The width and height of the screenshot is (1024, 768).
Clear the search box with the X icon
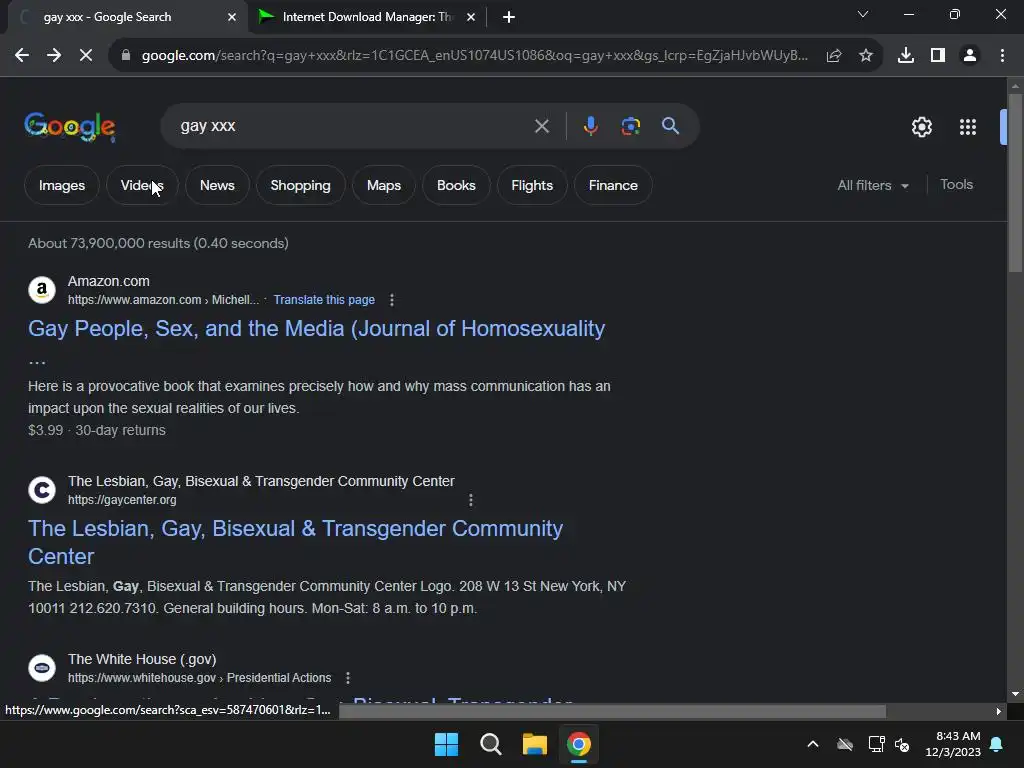[542, 126]
